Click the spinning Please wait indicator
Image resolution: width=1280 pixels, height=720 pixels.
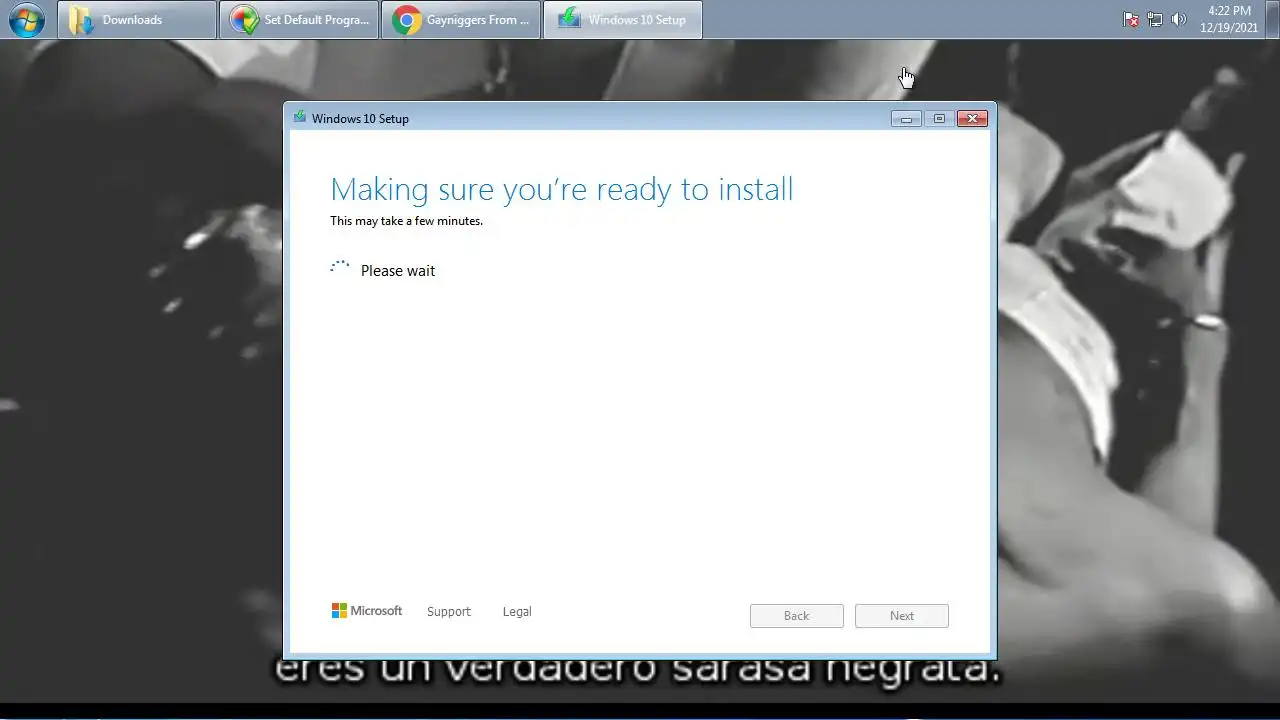click(340, 268)
